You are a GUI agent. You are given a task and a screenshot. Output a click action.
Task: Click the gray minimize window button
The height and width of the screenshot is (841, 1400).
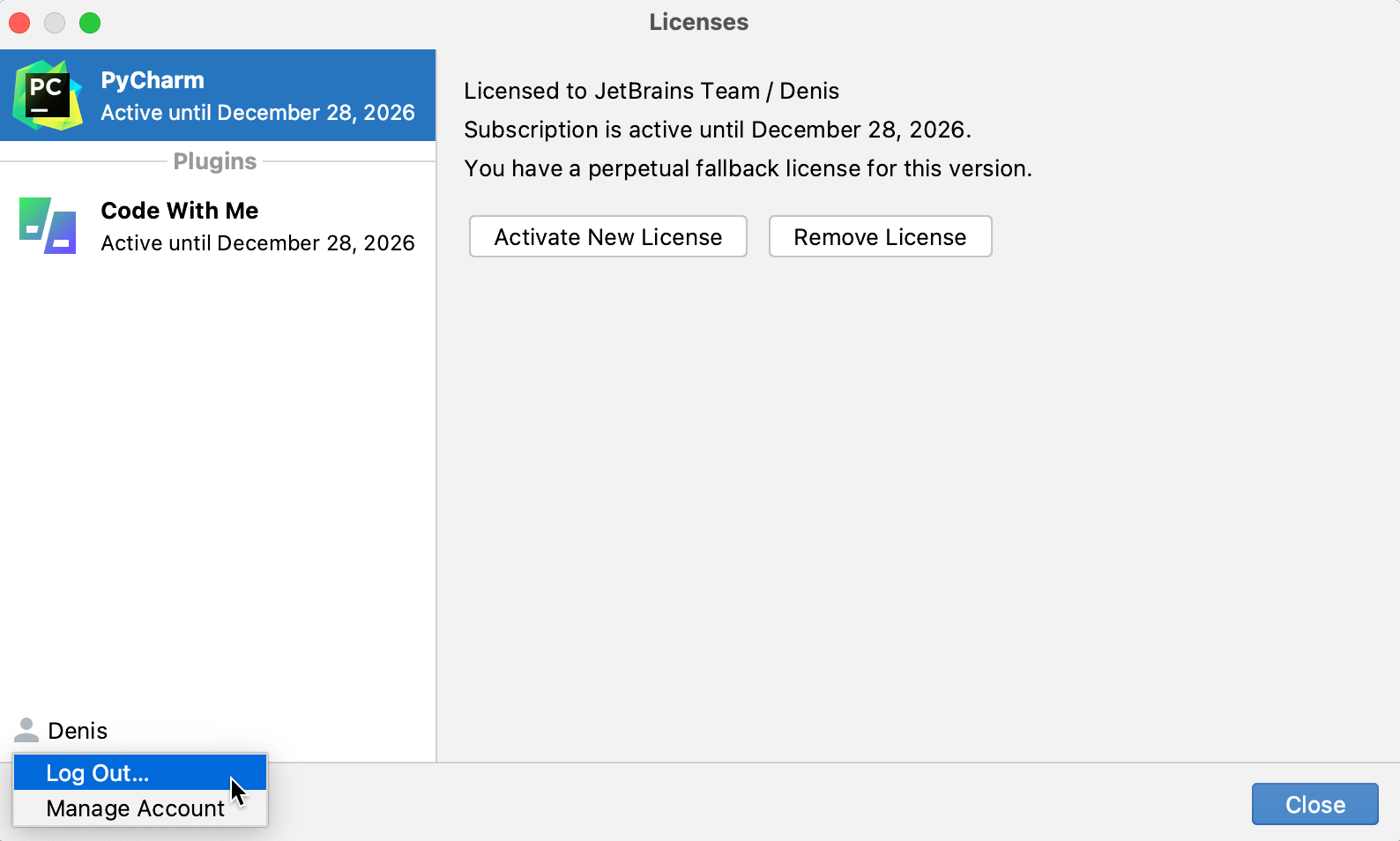55,23
